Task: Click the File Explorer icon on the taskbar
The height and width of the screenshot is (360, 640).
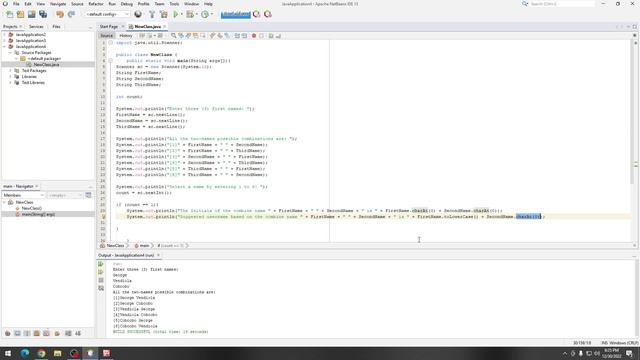Action: (58, 353)
